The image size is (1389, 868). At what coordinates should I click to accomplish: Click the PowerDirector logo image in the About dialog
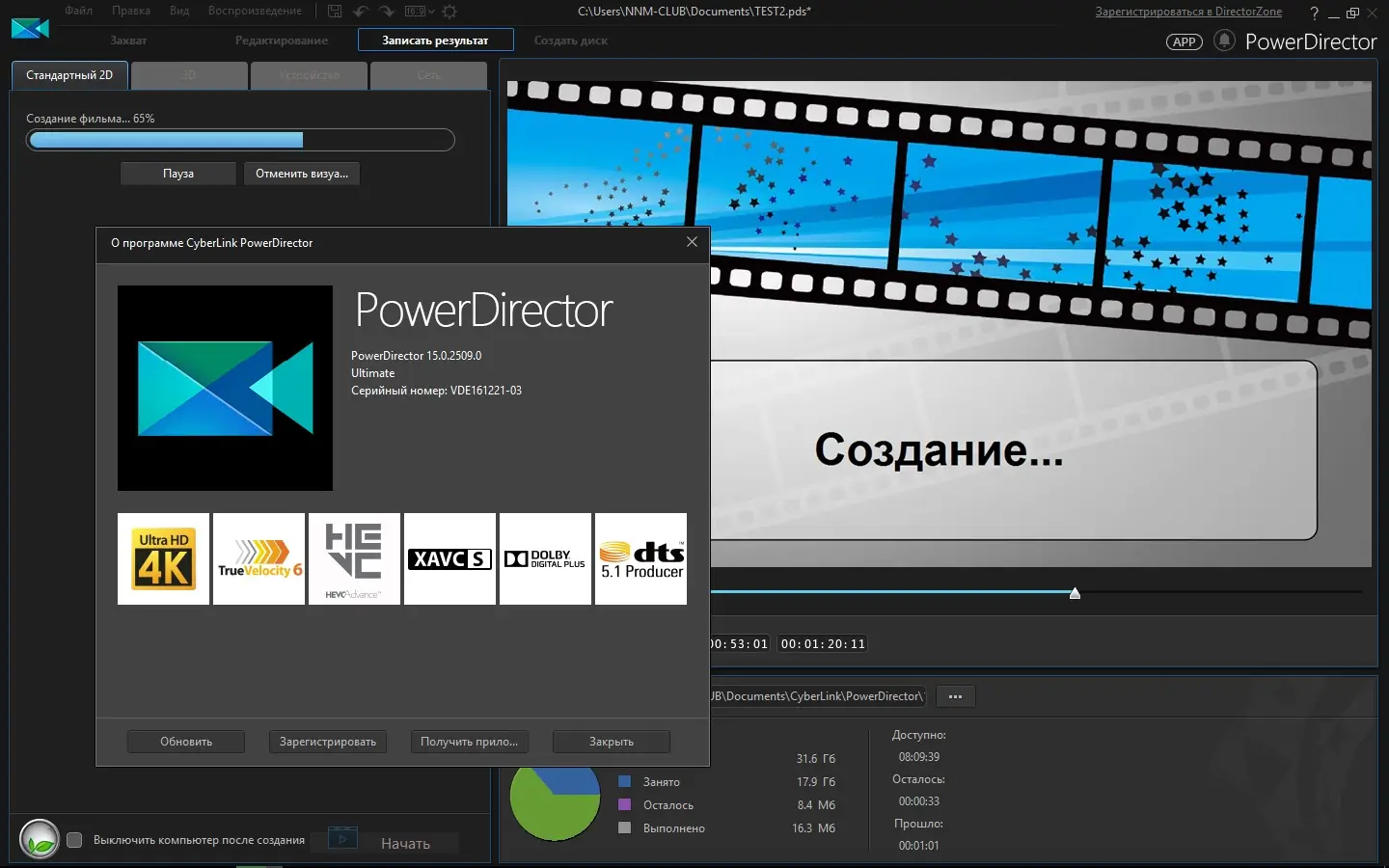[x=225, y=388]
